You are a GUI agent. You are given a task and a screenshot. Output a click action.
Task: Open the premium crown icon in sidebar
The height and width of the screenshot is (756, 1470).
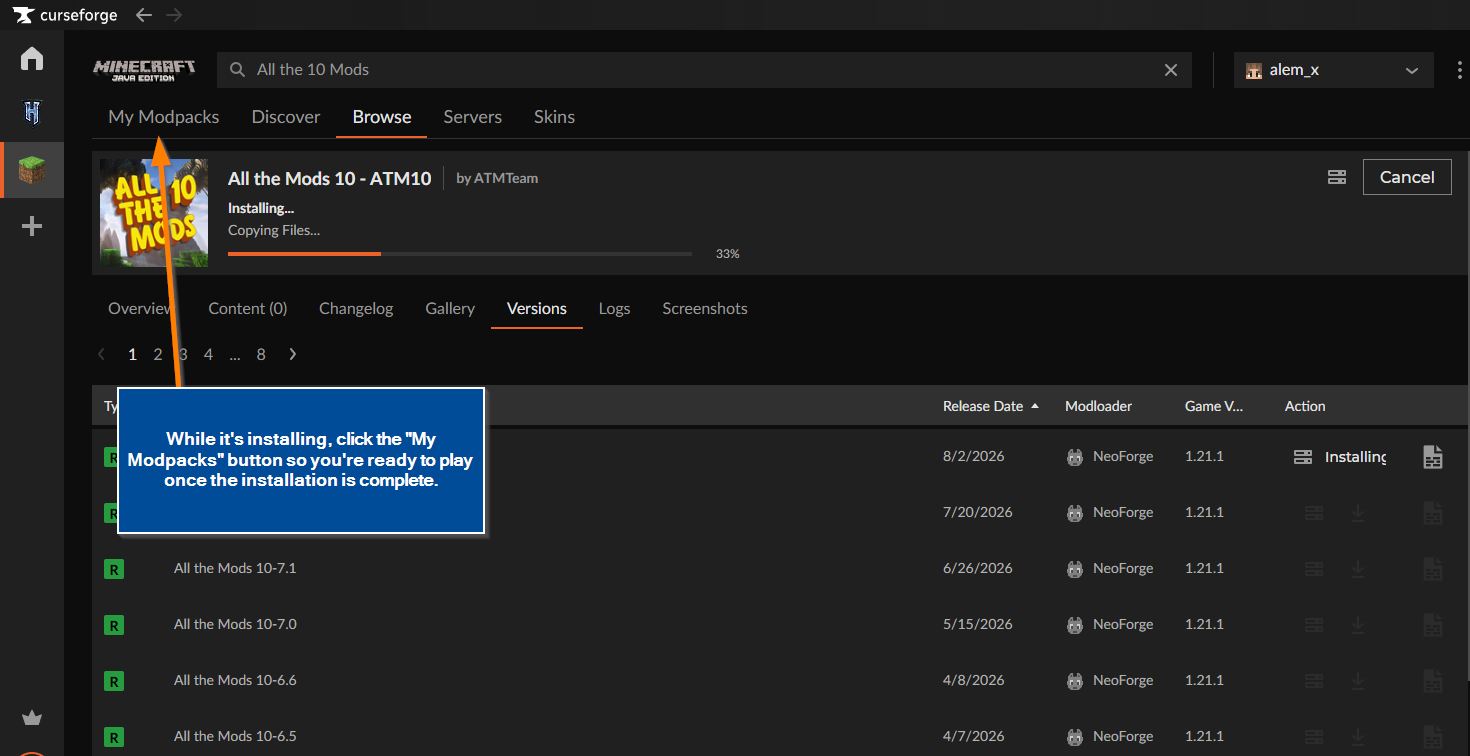(32, 718)
